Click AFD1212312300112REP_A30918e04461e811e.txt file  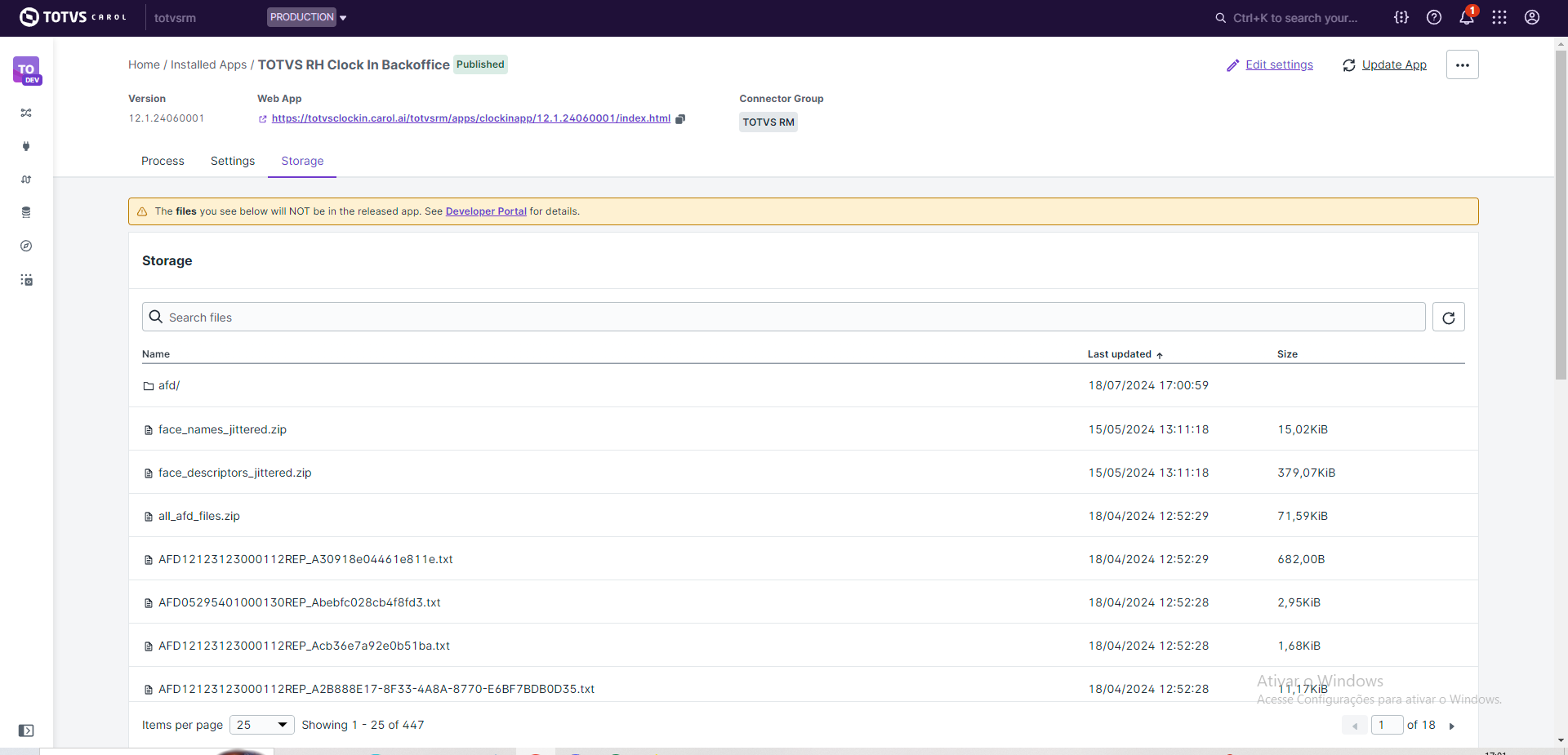coord(305,559)
